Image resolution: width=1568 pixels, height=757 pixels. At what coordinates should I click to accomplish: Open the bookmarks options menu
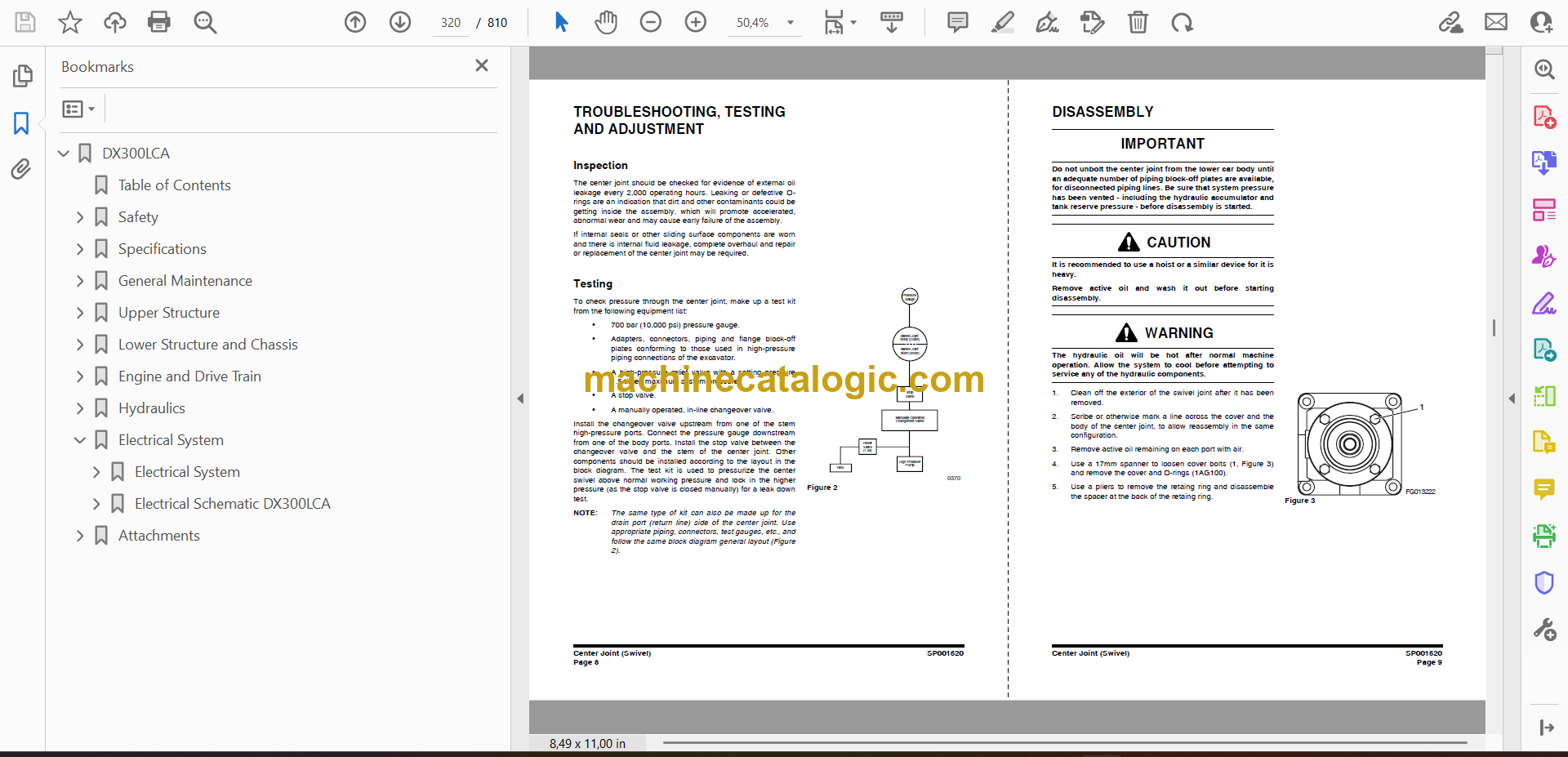click(78, 109)
